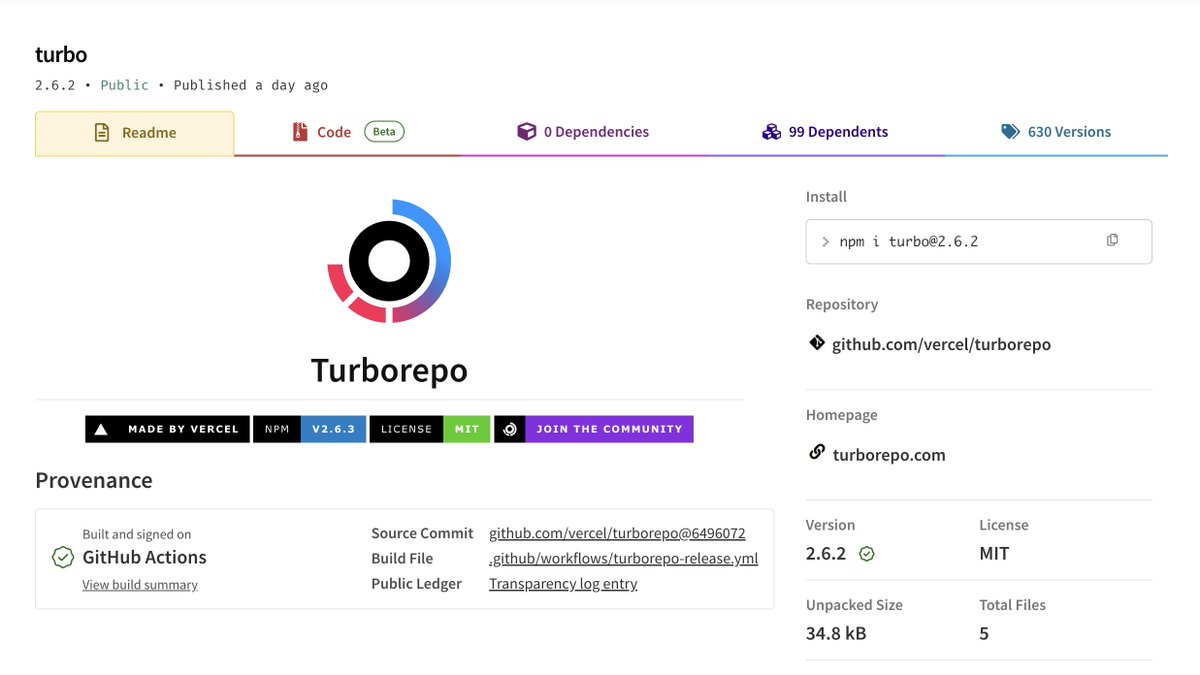The image size is (1200, 675).
Task: Click the Published a day ago text
Action: (250, 85)
